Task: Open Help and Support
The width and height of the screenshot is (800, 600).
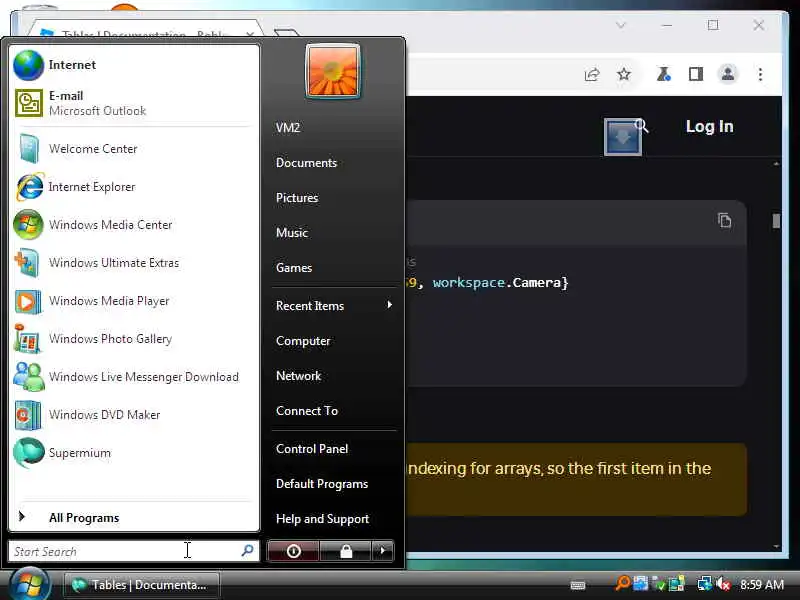Action: click(322, 519)
